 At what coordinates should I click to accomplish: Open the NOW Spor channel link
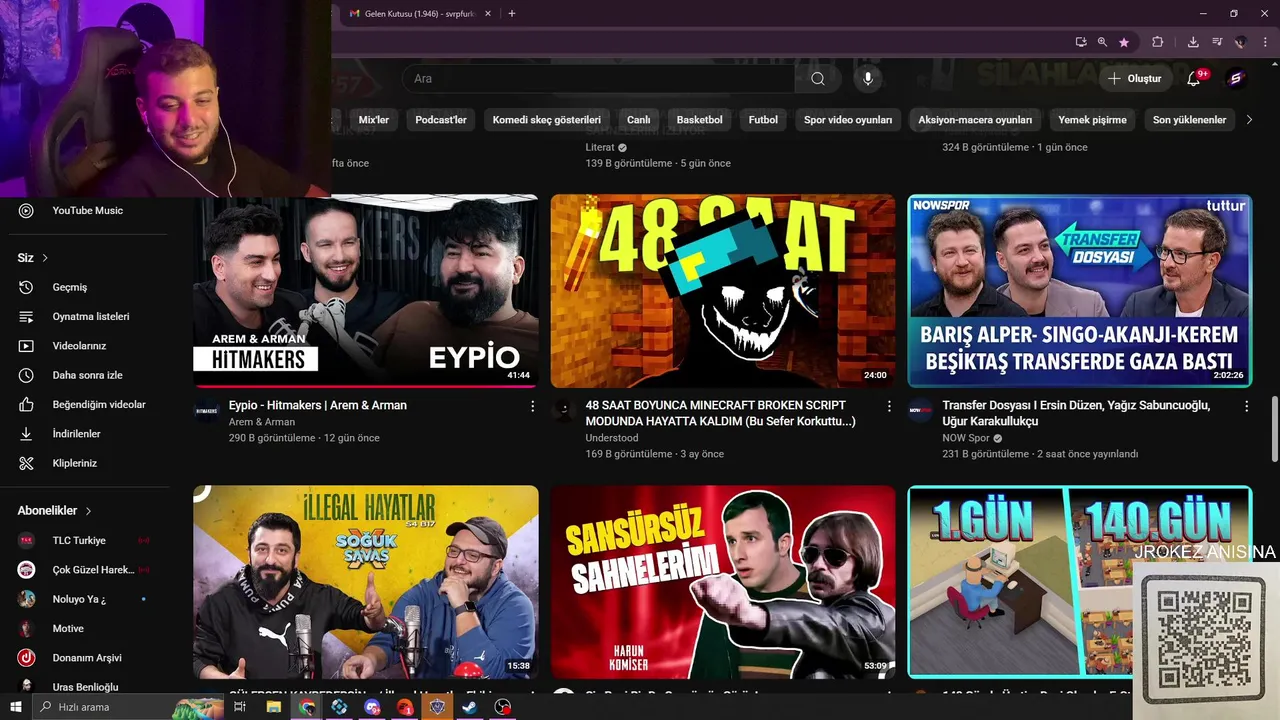[x=966, y=438]
